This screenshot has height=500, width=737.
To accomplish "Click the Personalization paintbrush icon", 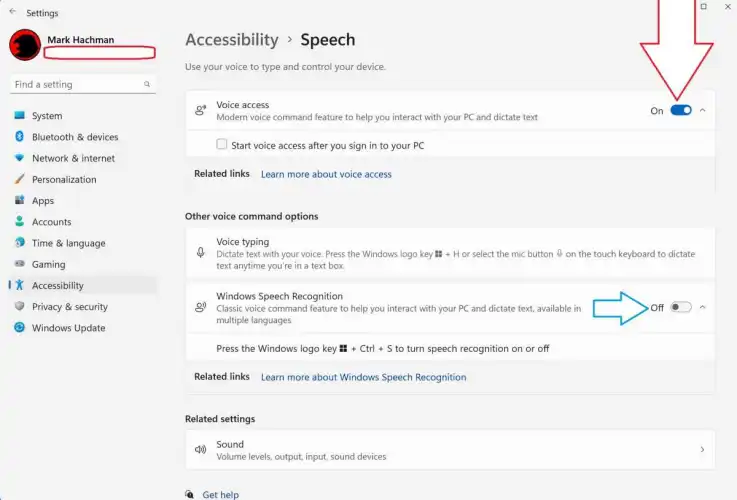I will pyautogui.click(x=19, y=180).
